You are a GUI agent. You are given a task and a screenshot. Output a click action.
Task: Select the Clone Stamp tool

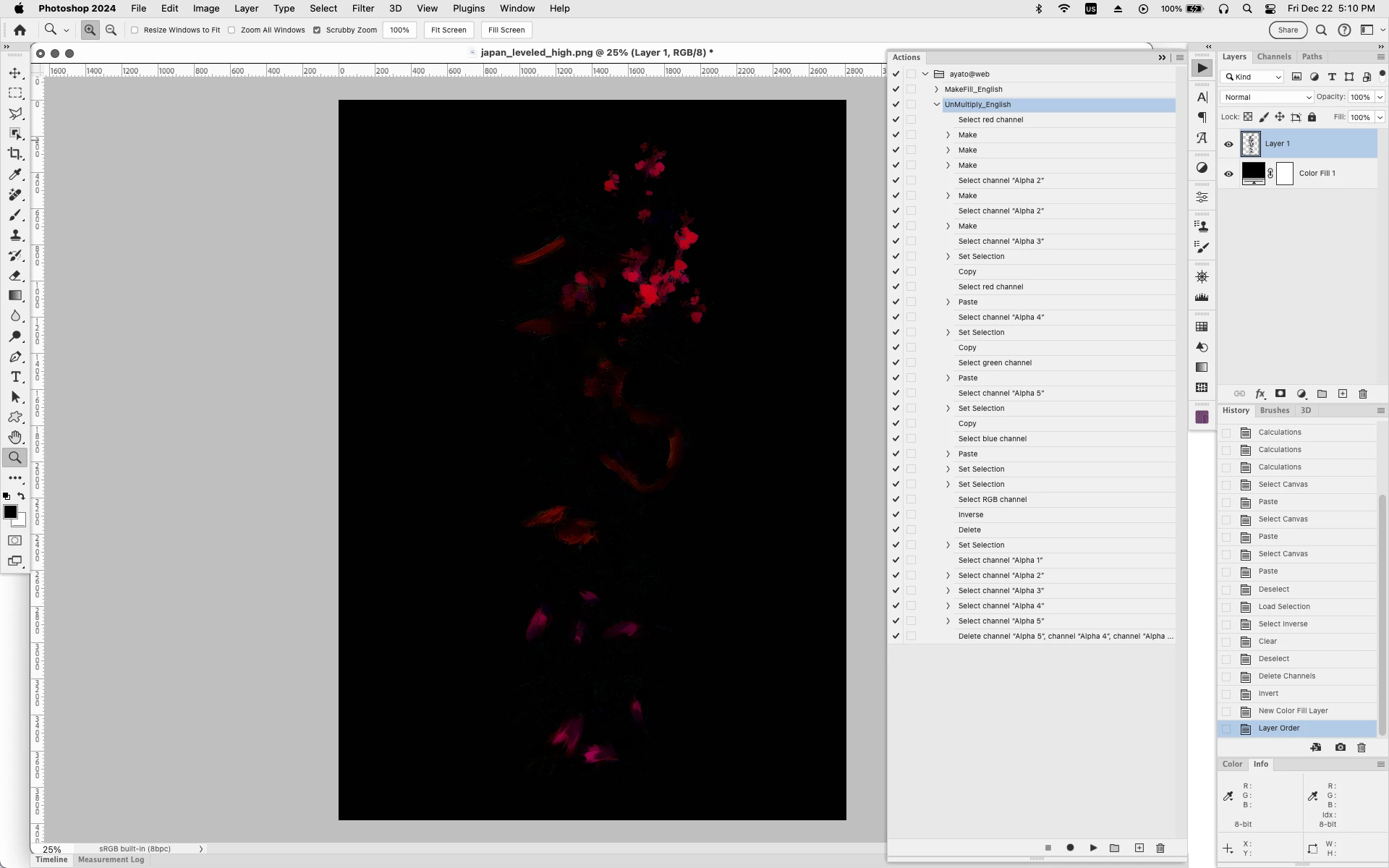(15, 235)
